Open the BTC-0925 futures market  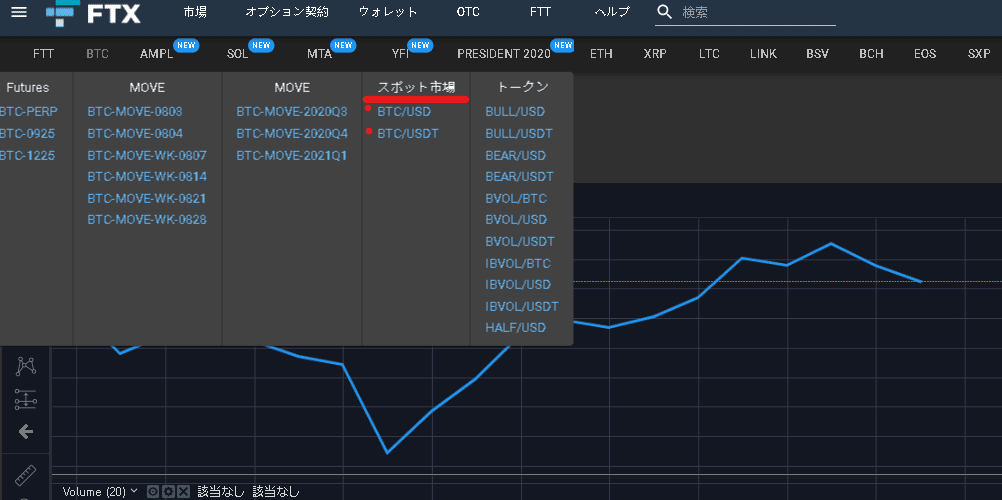coord(27,134)
